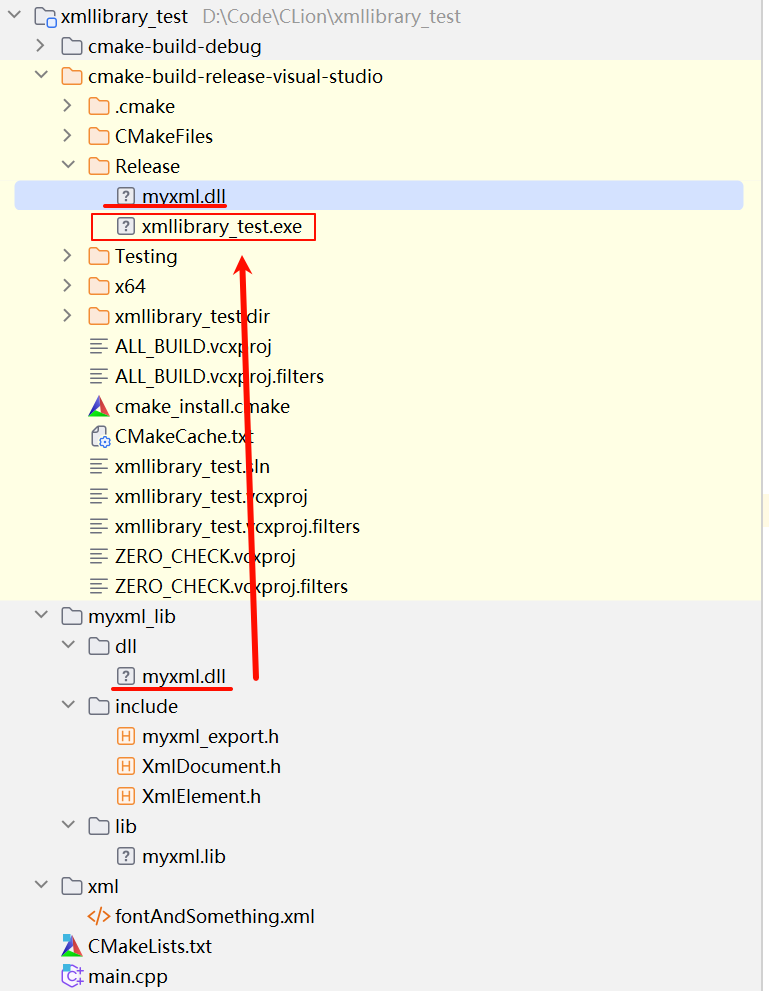This screenshot has width=769, height=991.
Task: Click the unknown-file icon of myxml.lib
Action: (x=126, y=856)
